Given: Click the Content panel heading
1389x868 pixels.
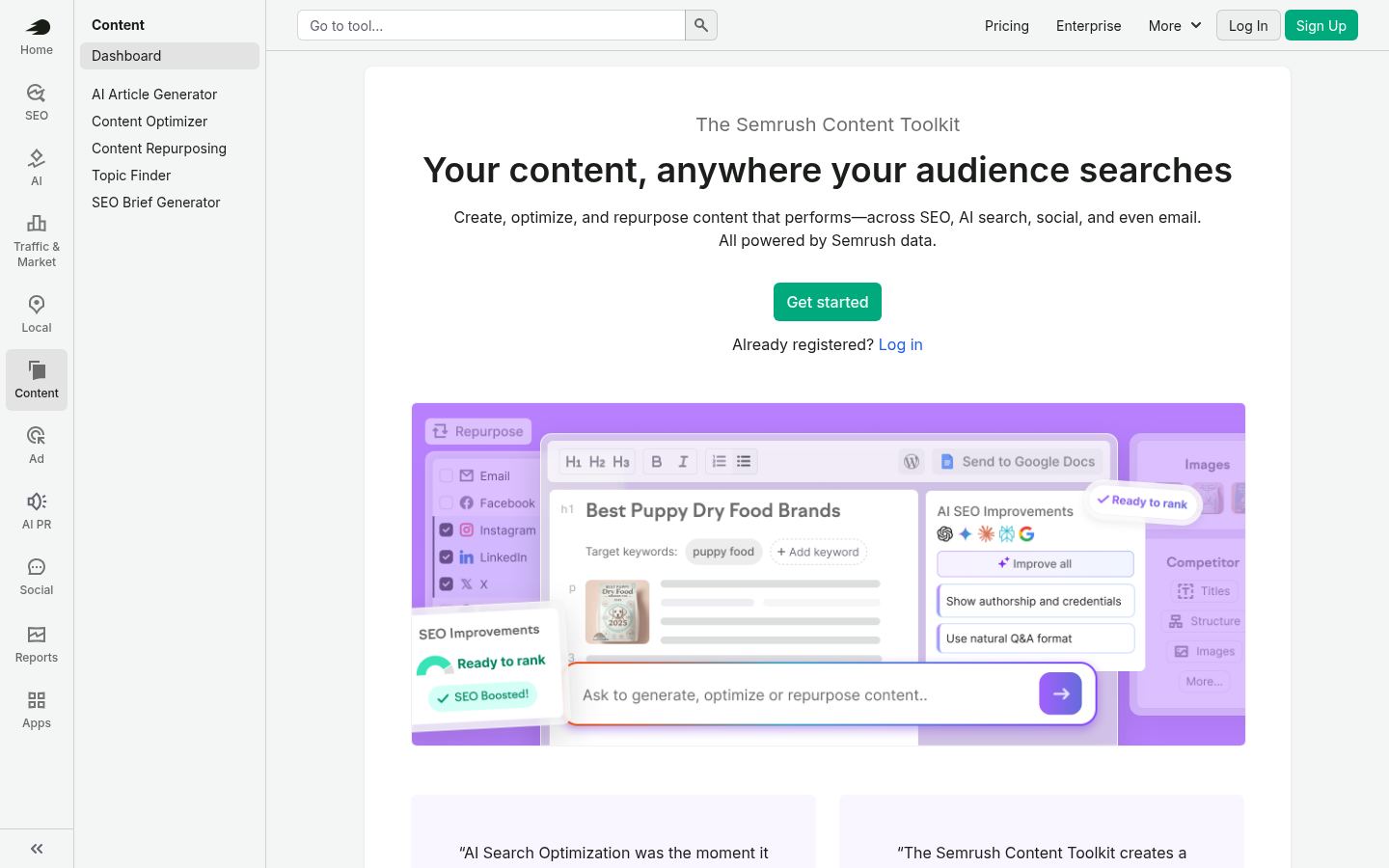Looking at the screenshot, I should pos(118,25).
